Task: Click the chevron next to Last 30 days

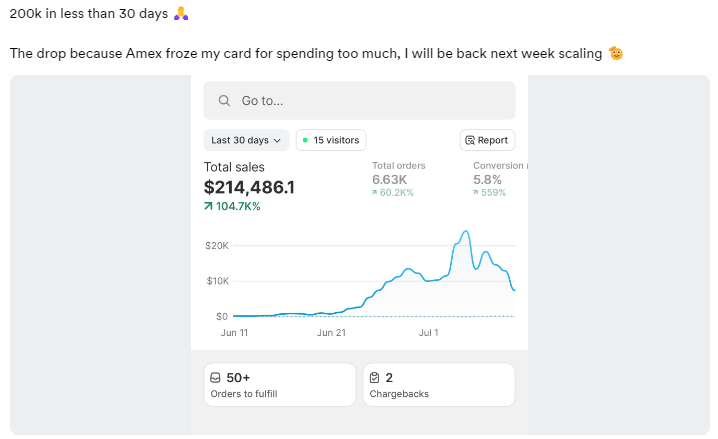Action: [277, 141]
